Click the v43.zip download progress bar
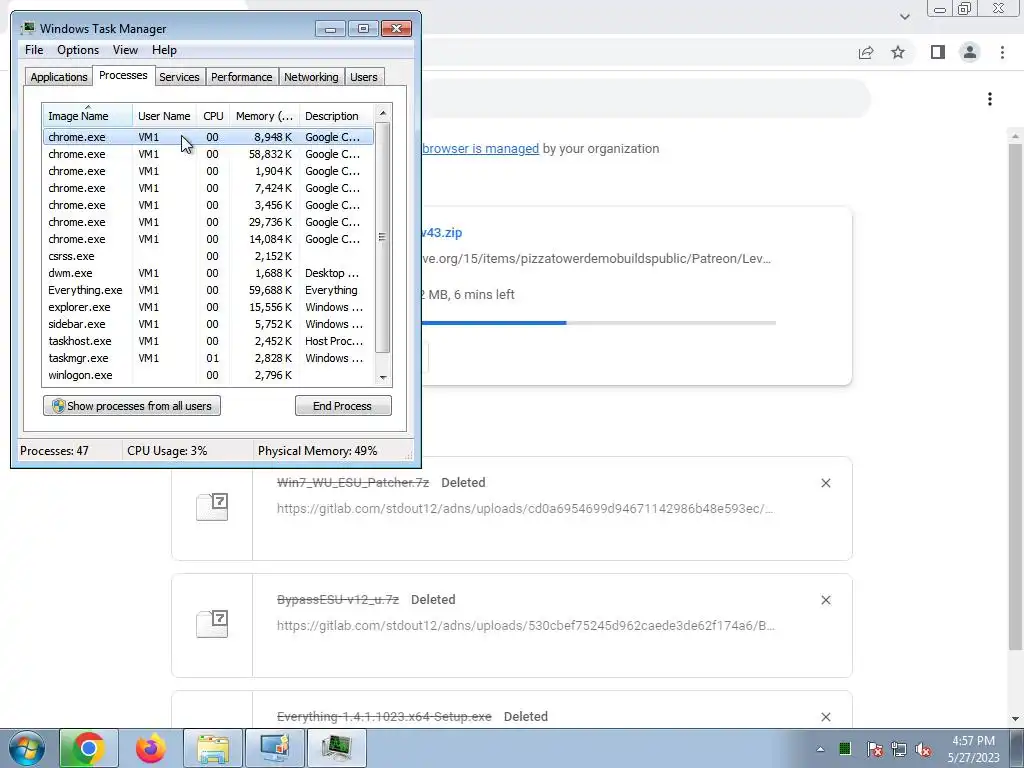1024x768 pixels. (x=599, y=323)
